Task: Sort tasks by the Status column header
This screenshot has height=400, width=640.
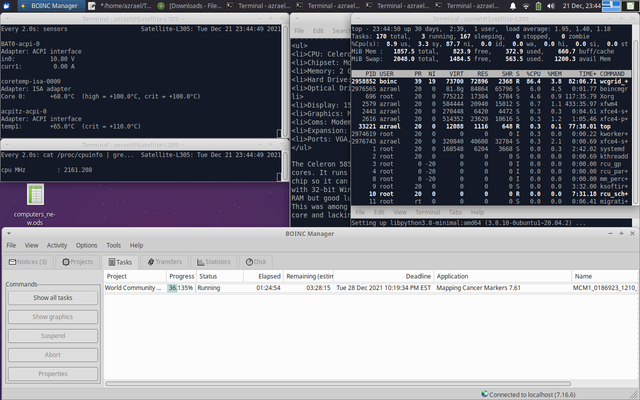Action: 220,276
